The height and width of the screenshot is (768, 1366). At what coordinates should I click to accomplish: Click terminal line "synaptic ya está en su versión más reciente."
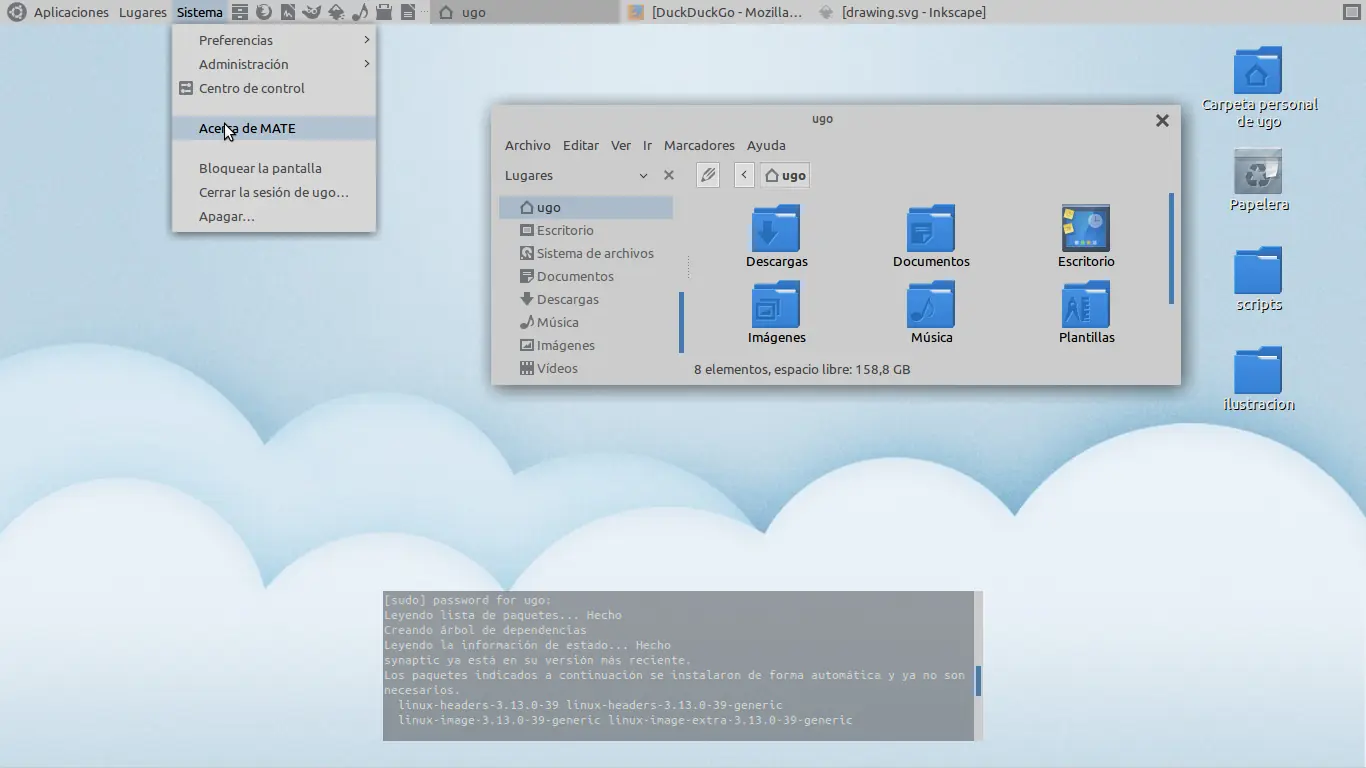(x=537, y=660)
